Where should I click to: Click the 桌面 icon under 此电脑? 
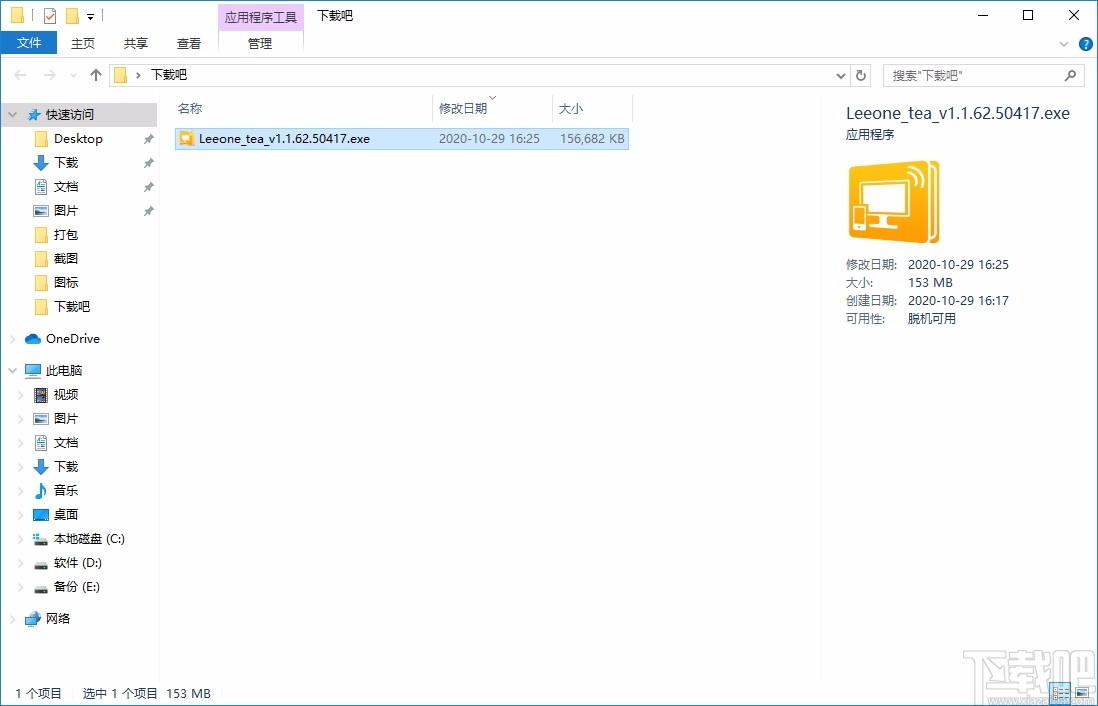41,515
